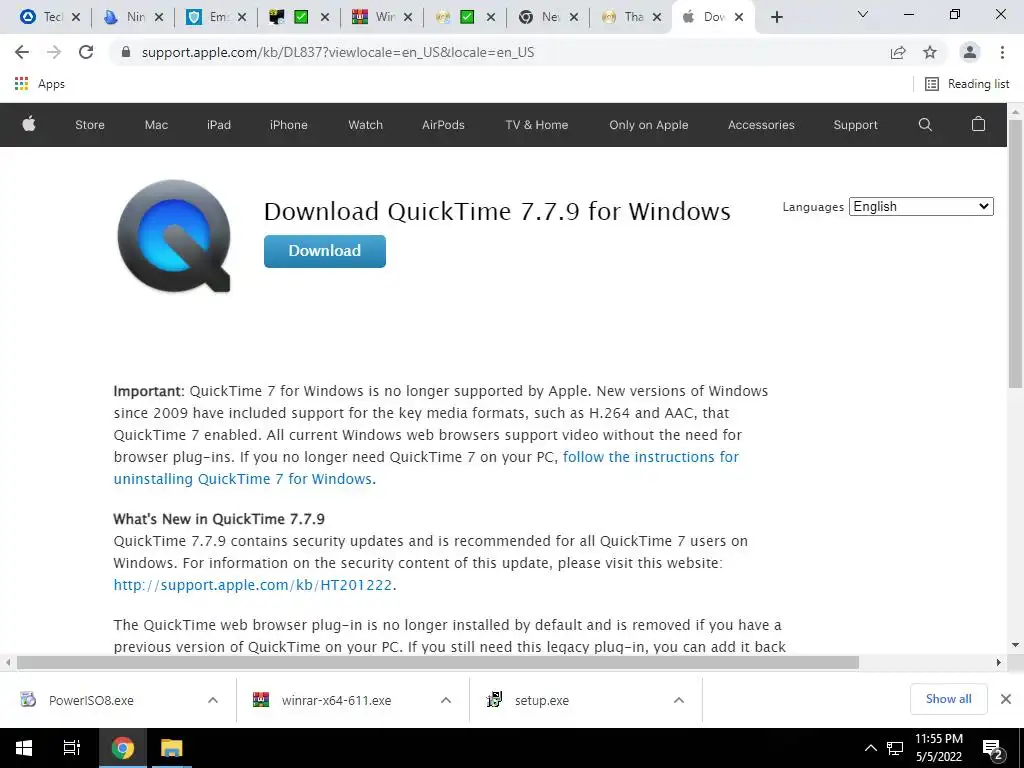
Task: Close the Tec tab
Action: pyautogui.click(x=76, y=17)
